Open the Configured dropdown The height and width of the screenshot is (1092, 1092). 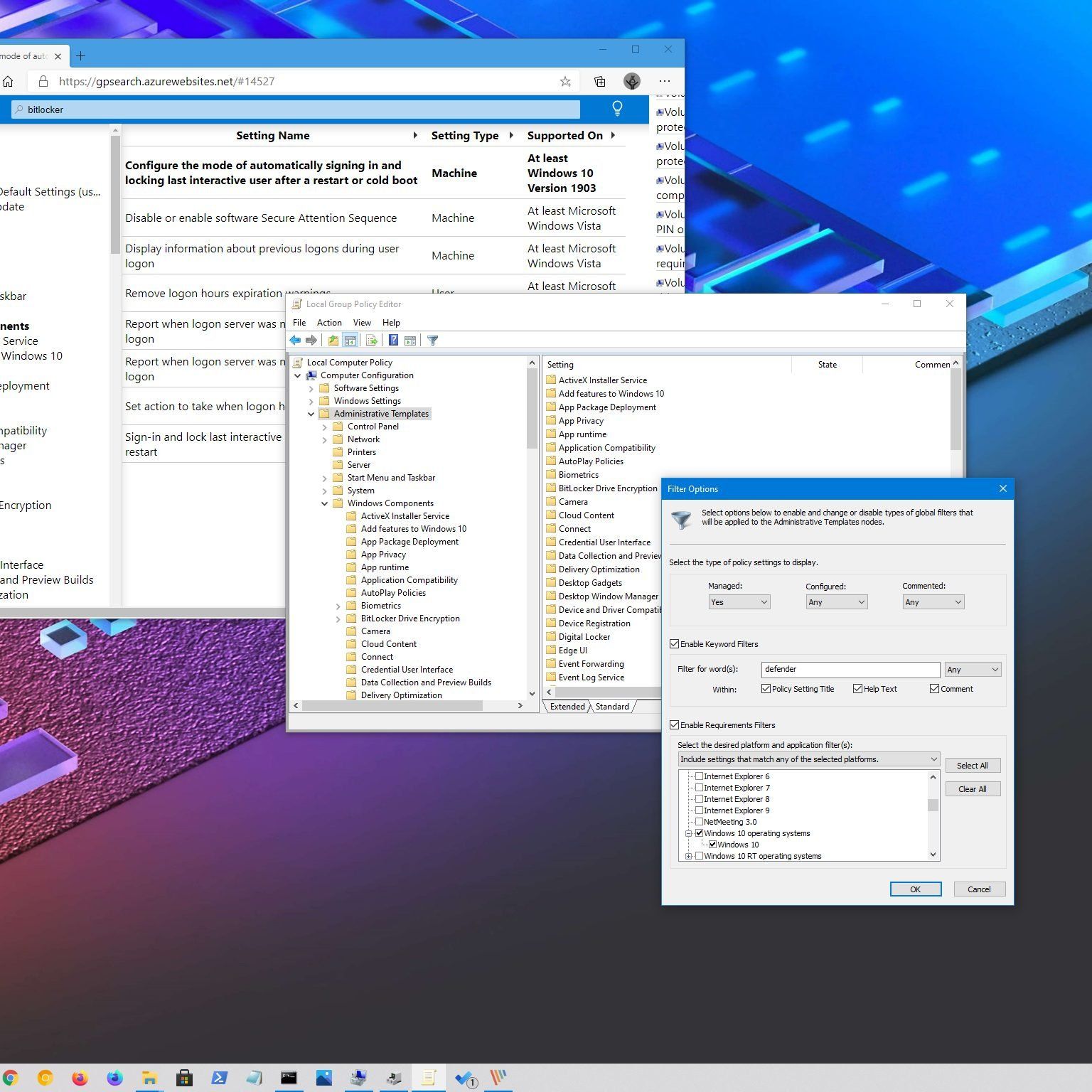pos(836,602)
